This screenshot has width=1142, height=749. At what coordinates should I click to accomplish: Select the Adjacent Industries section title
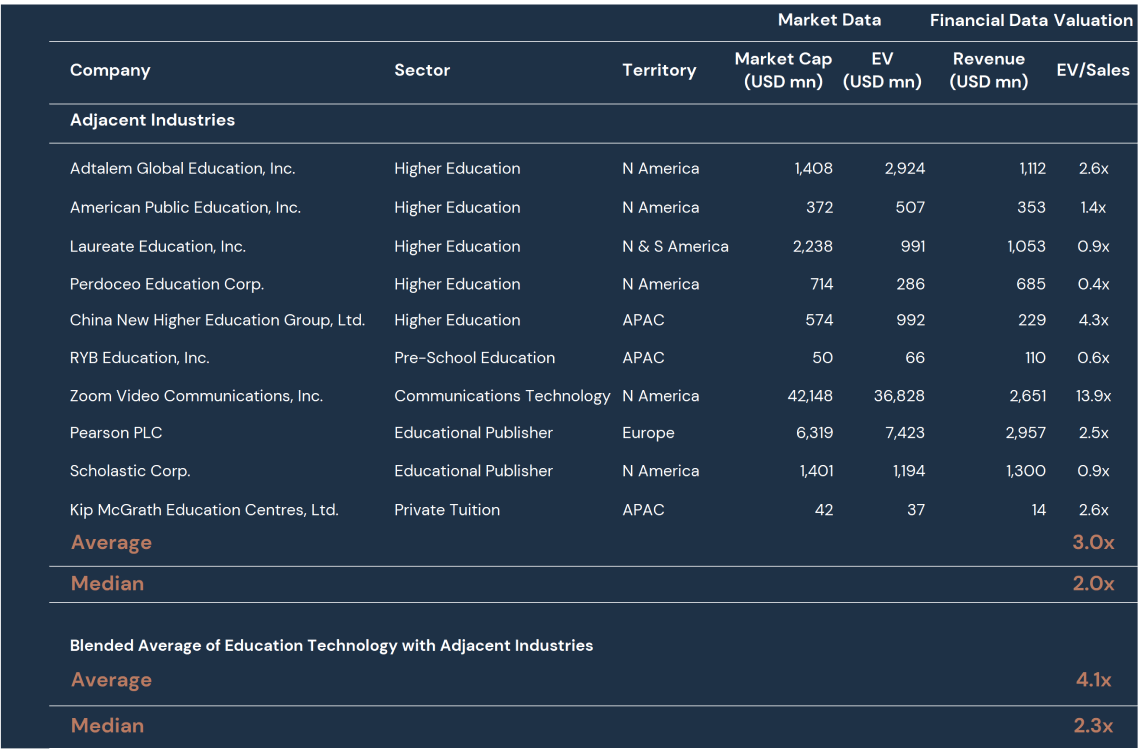[x=152, y=119]
